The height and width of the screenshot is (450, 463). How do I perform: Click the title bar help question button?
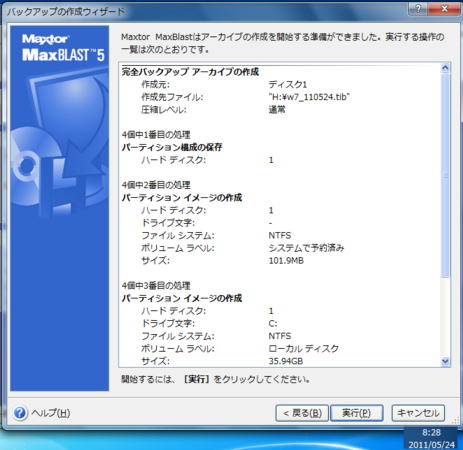pos(419,9)
